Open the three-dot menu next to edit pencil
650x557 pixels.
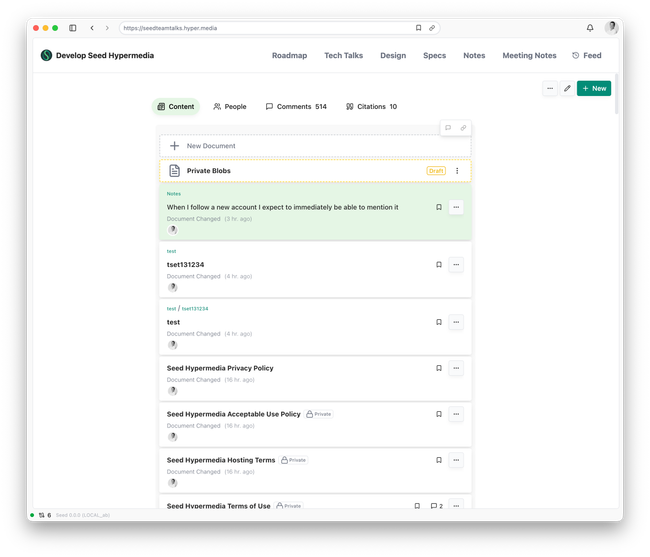(549, 89)
